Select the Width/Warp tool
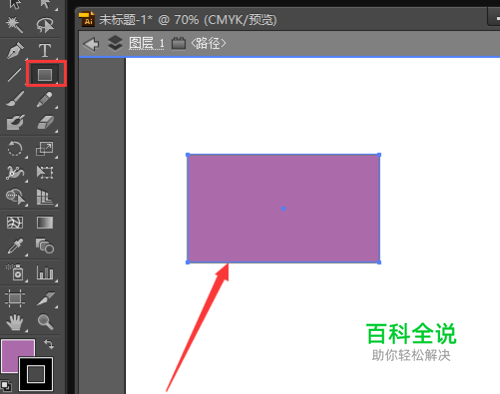 tap(15, 173)
